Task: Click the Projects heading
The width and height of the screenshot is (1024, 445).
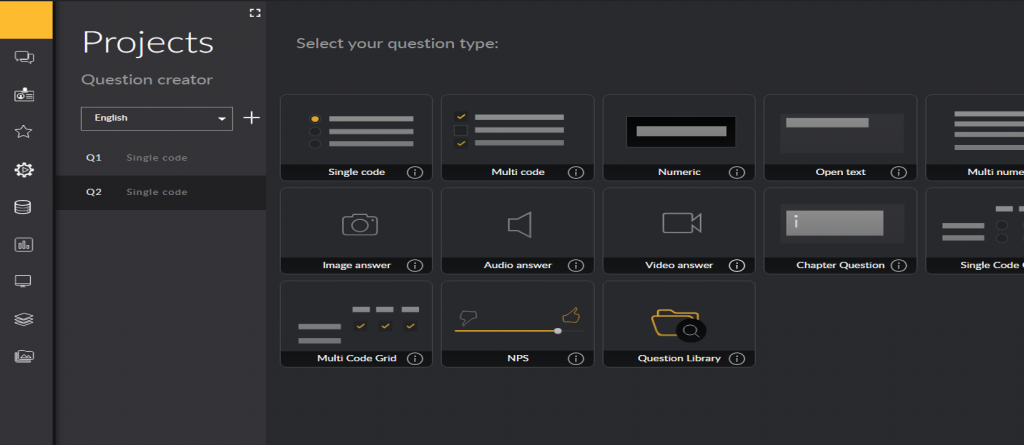Action: pyautogui.click(x=148, y=43)
